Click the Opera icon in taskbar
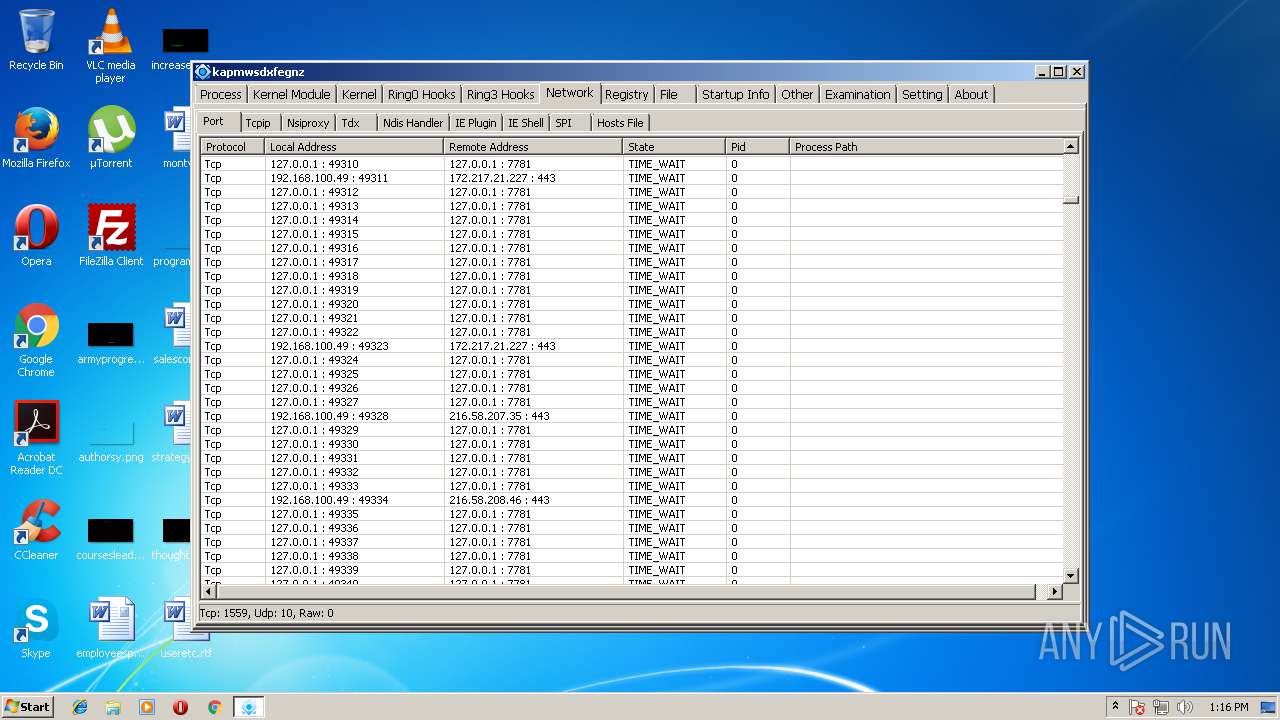The width and height of the screenshot is (1280, 720). tap(180, 707)
